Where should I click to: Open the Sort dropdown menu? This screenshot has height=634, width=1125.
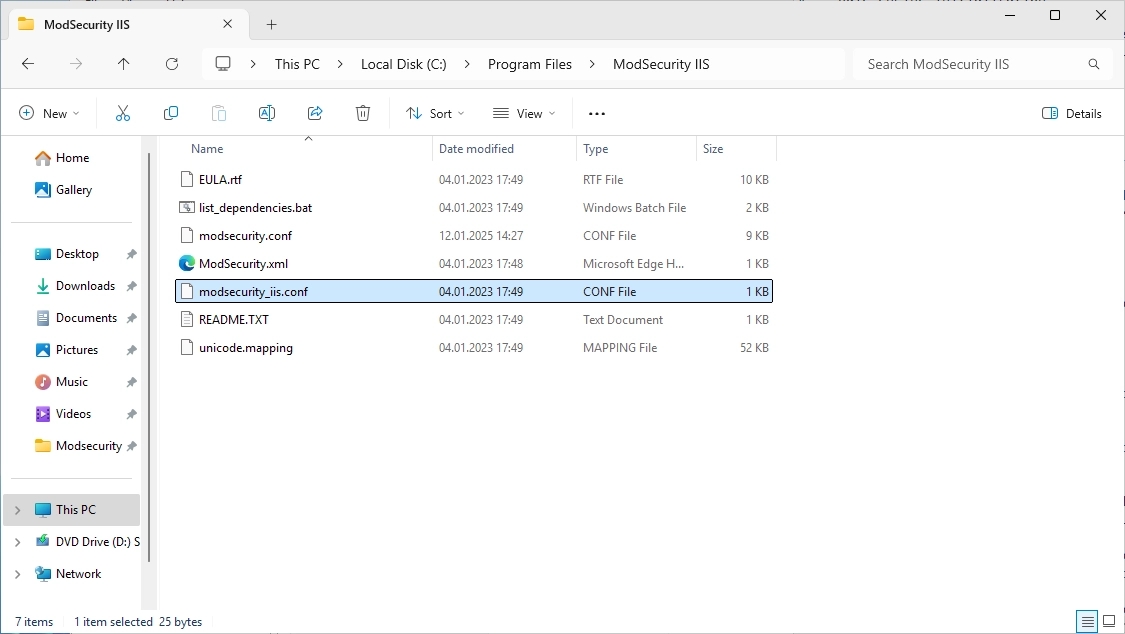pyautogui.click(x=435, y=113)
